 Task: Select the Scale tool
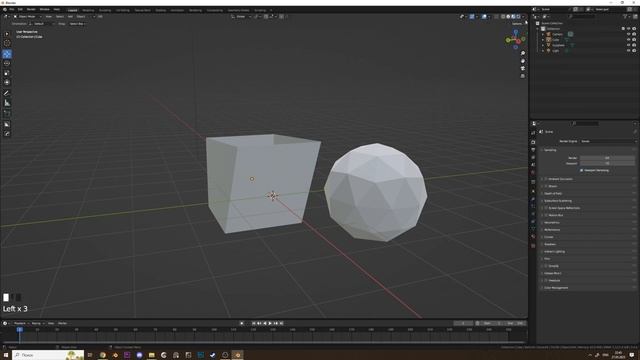click(x=7, y=73)
